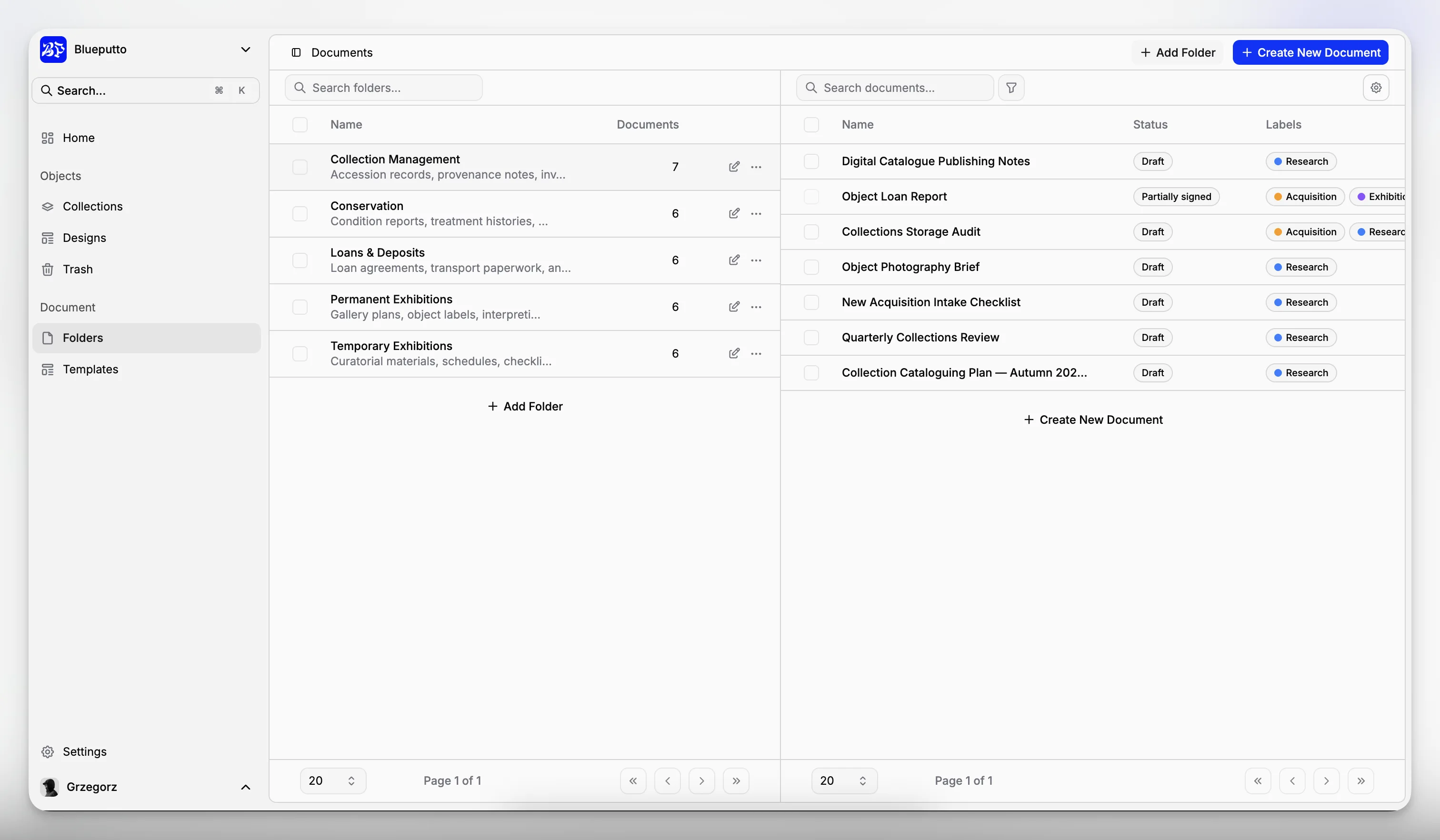The image size is (1440, 840).
Task: Select Folders in the sidebar
Action: (147, 338)
